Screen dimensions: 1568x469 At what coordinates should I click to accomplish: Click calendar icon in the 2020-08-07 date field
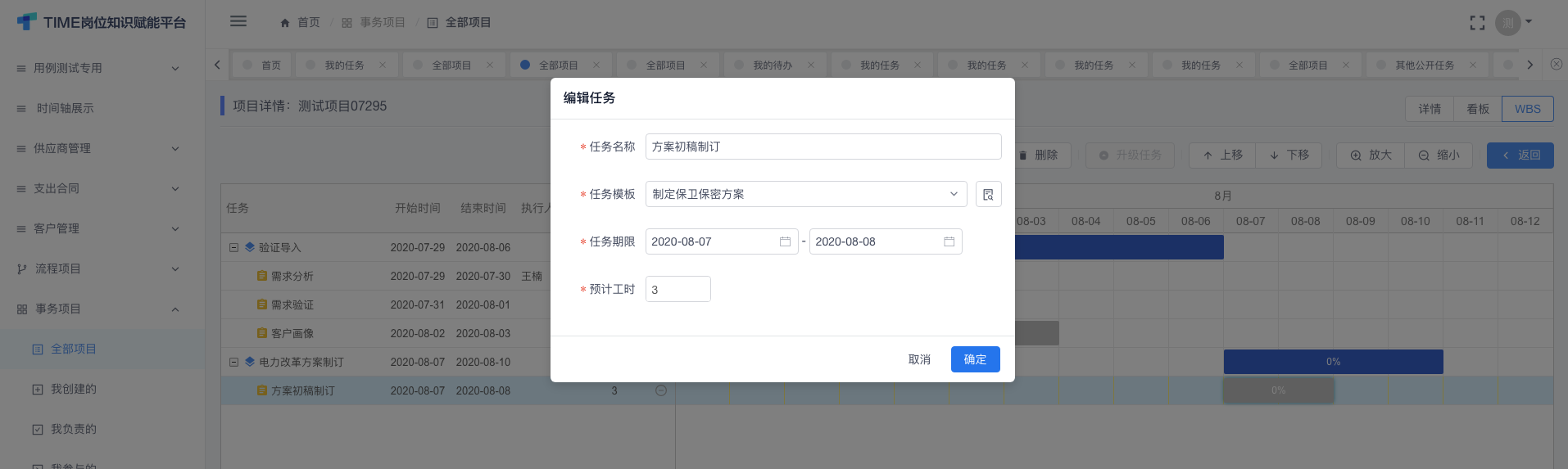point(785,241)
